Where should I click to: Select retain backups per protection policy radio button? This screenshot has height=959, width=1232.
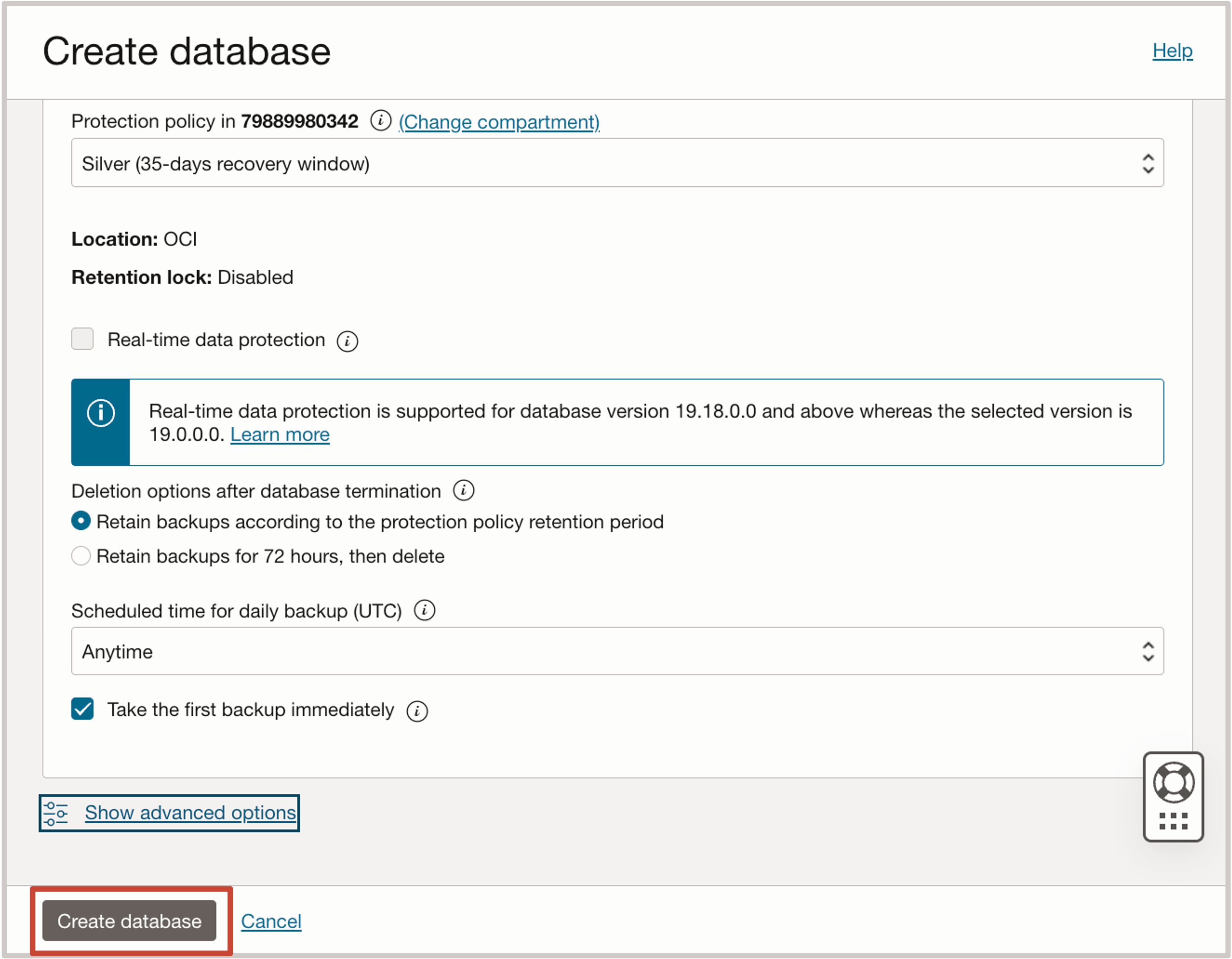[x=83, y=521]
